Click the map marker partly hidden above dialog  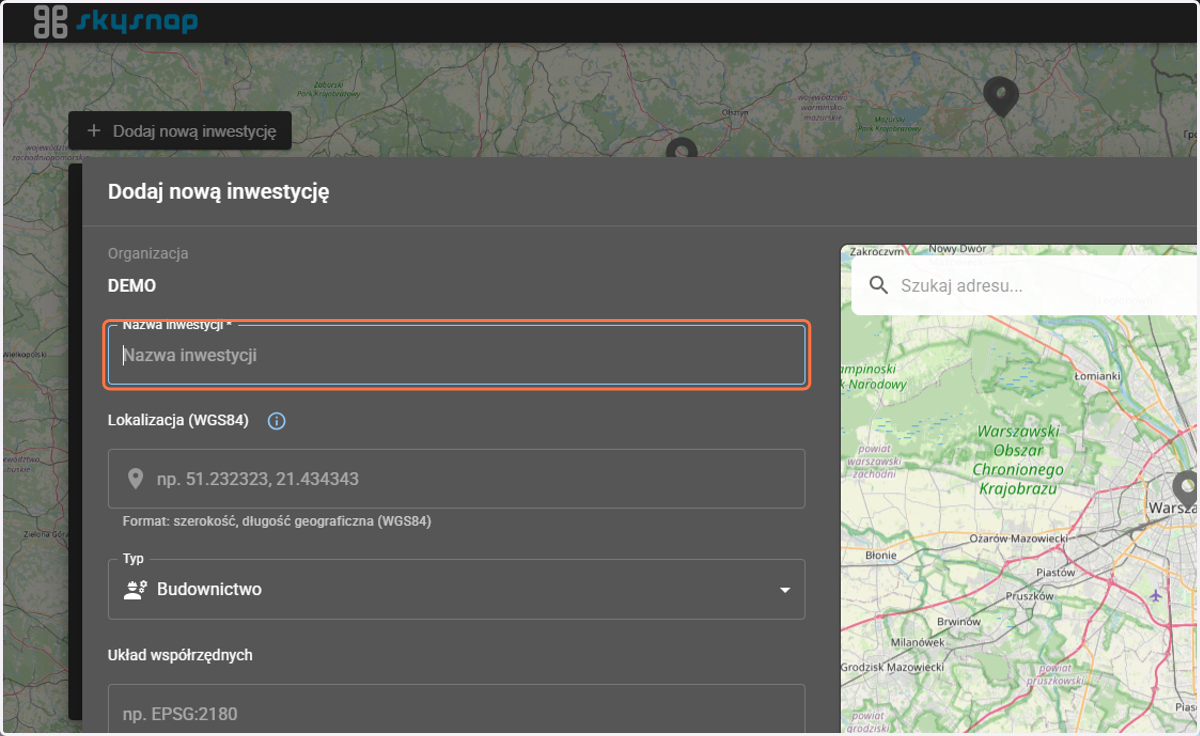tap(681, 148)
